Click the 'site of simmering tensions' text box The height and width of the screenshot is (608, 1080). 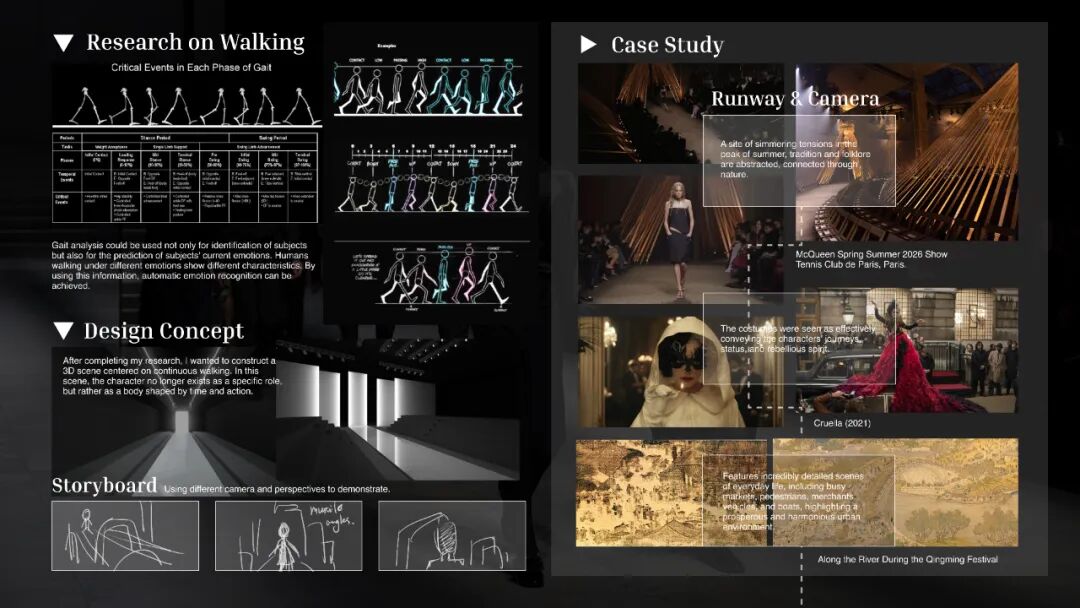tap(799, 160)
